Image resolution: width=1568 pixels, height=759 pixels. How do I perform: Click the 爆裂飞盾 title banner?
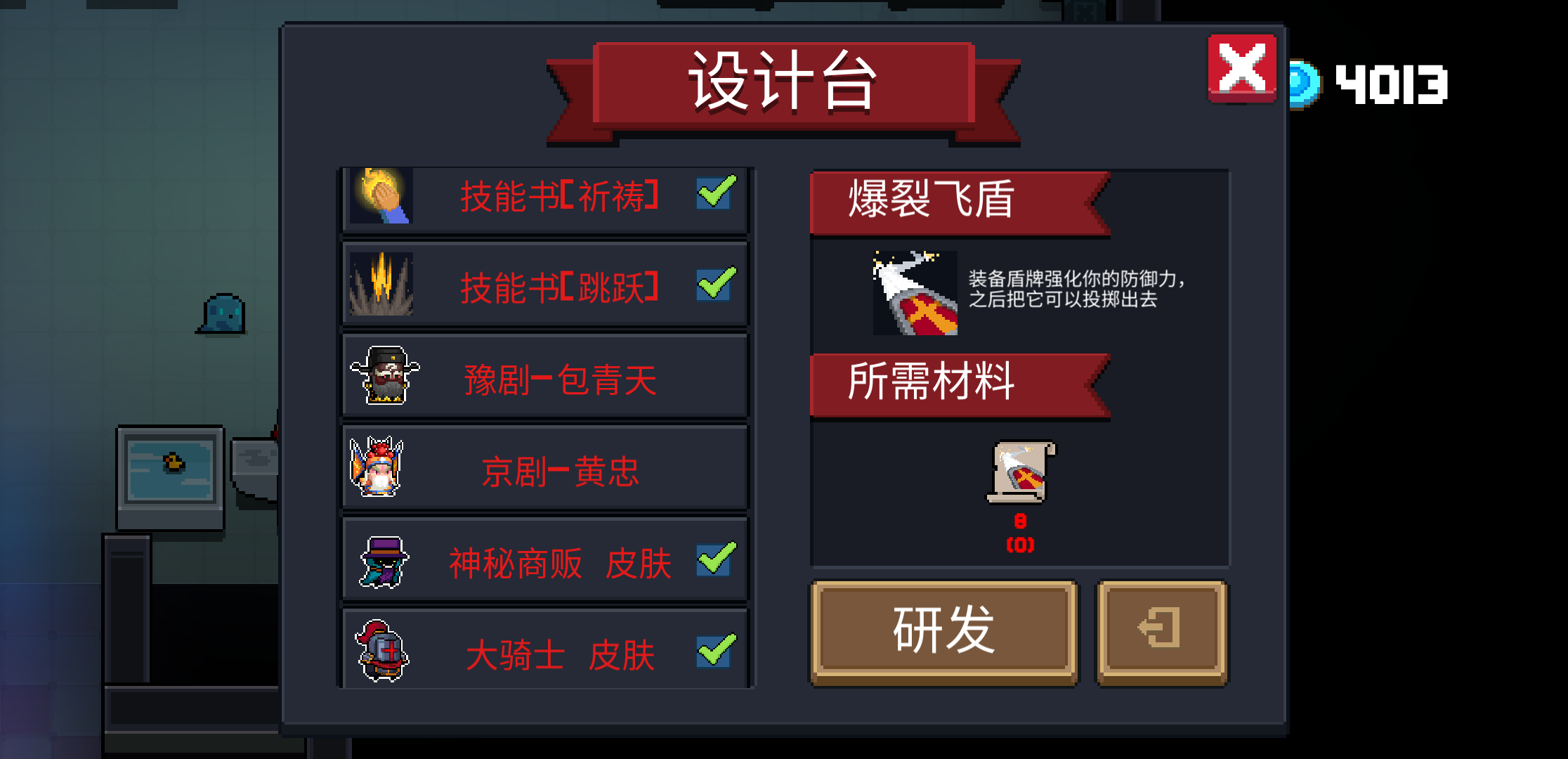(960, 202)
